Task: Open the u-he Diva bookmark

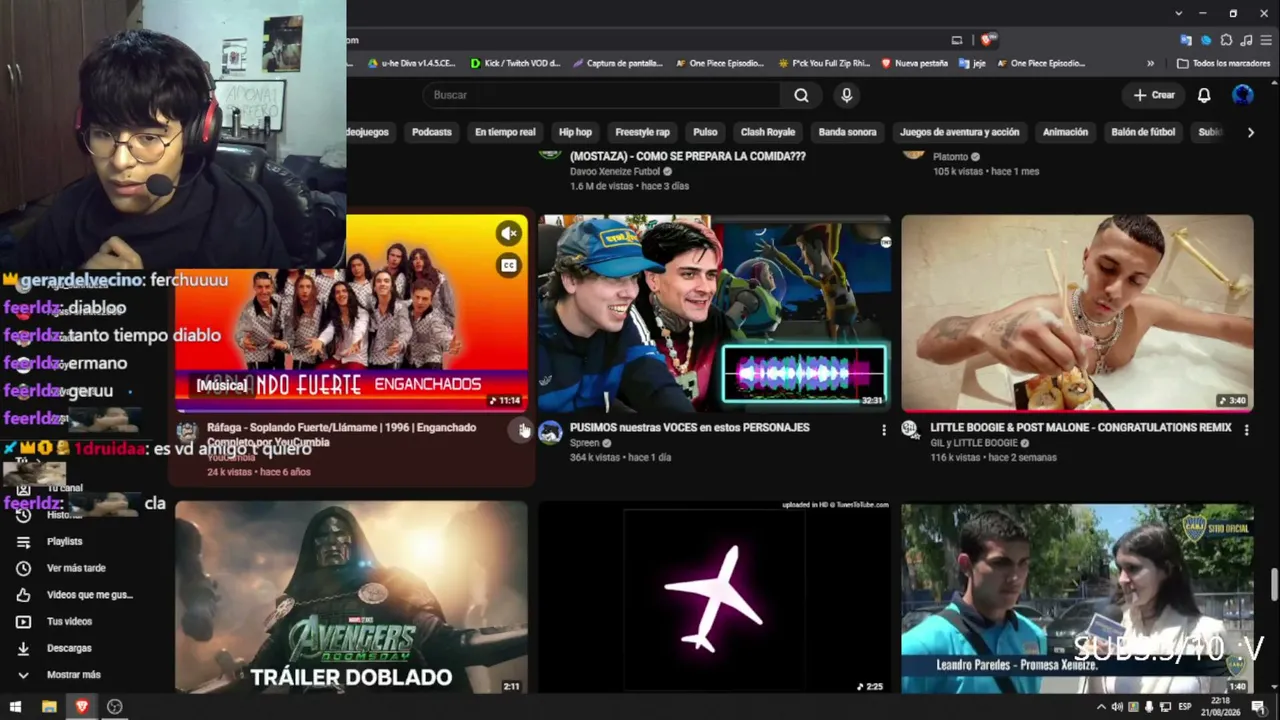Action: click(x=411, y=63)
